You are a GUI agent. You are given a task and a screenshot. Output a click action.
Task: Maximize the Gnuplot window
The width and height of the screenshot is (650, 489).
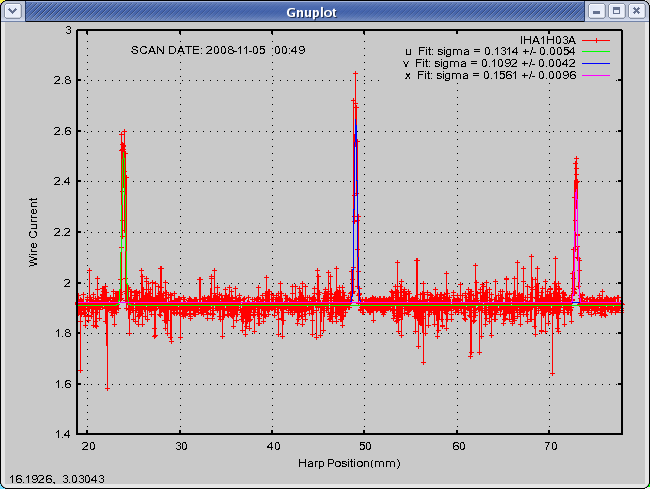(x=616, y=11)
